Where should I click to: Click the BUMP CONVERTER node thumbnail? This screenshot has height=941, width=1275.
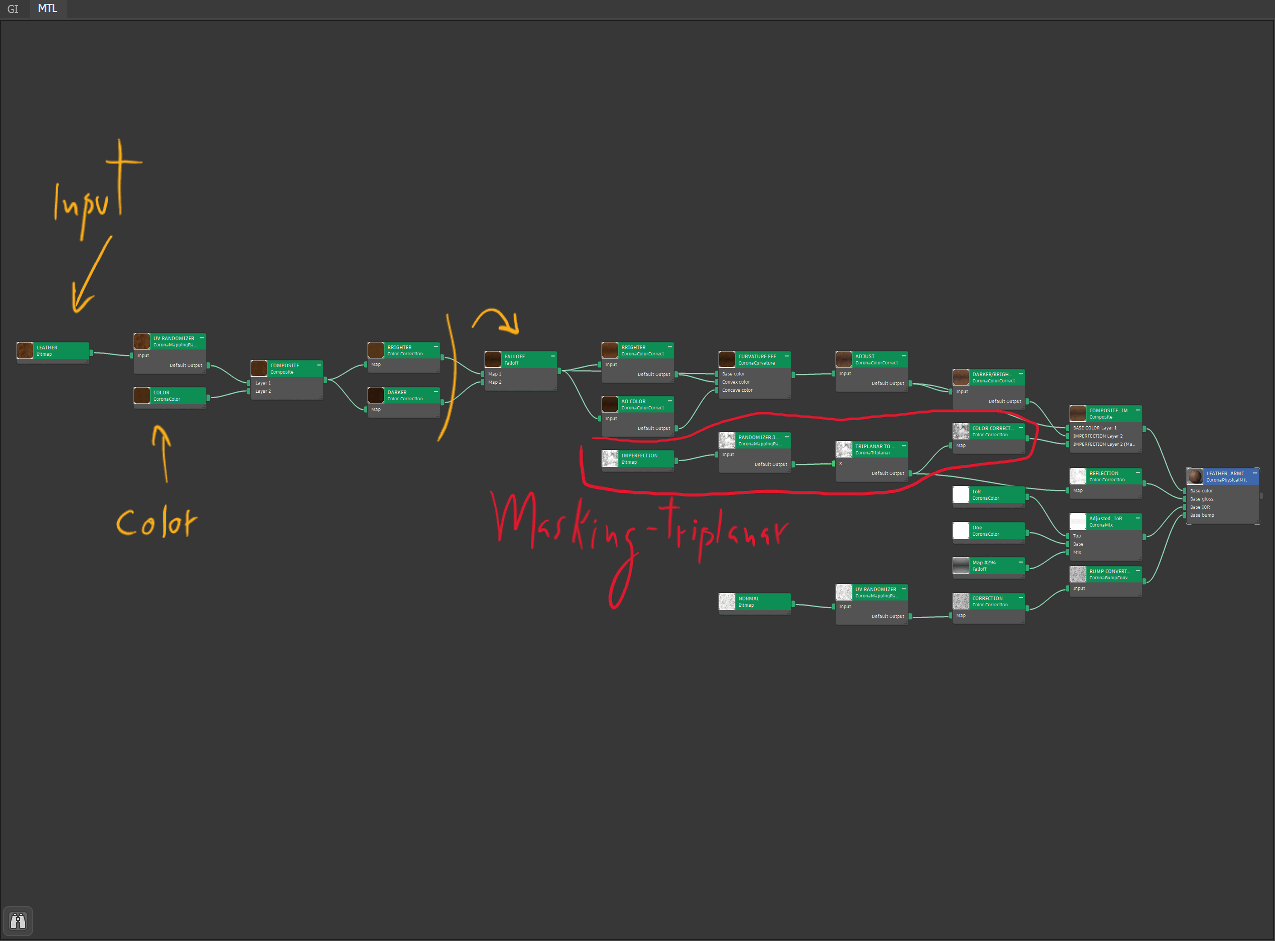pyautogui.click(x=1078, y=574)
